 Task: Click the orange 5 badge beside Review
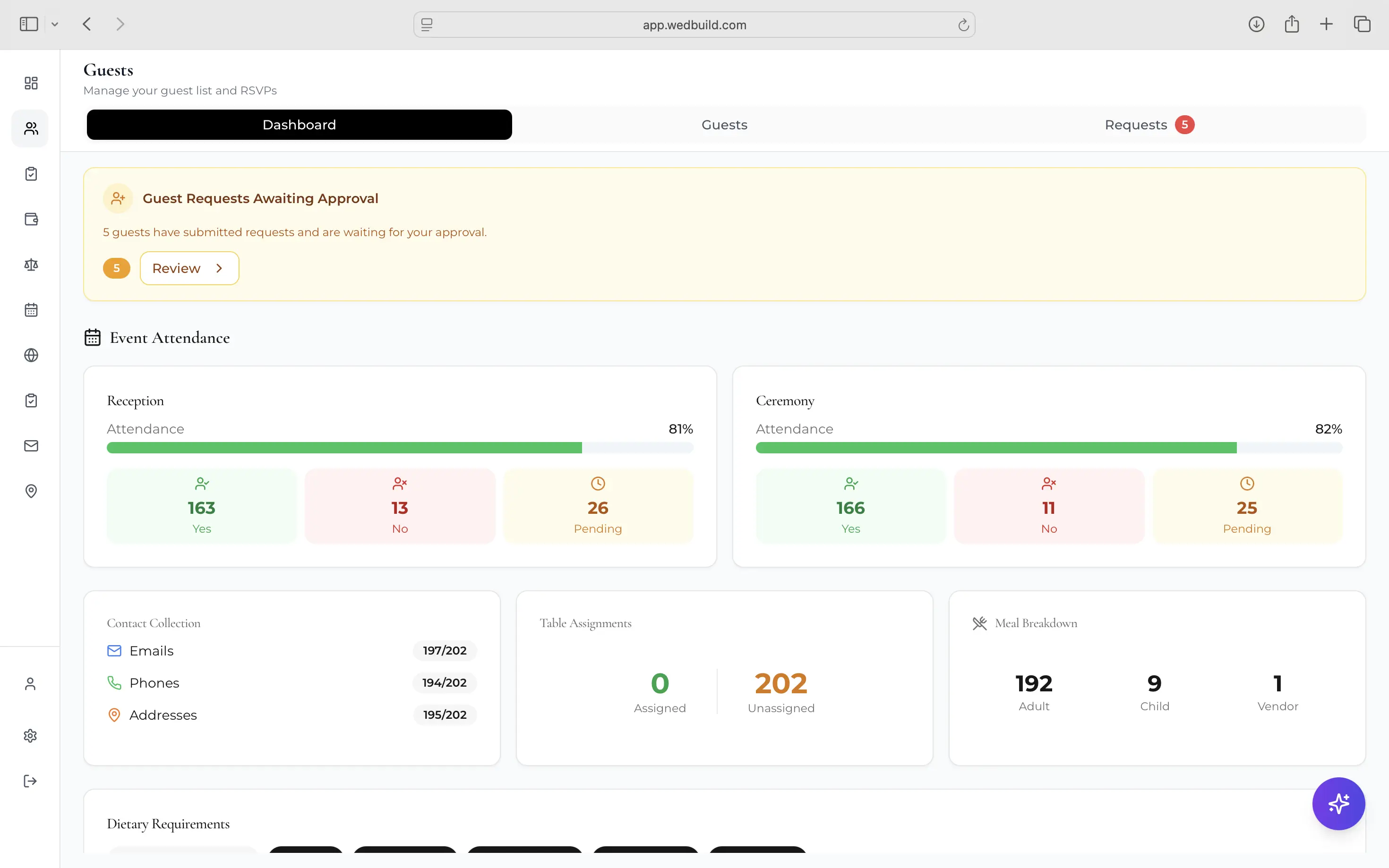pos(117,269)
